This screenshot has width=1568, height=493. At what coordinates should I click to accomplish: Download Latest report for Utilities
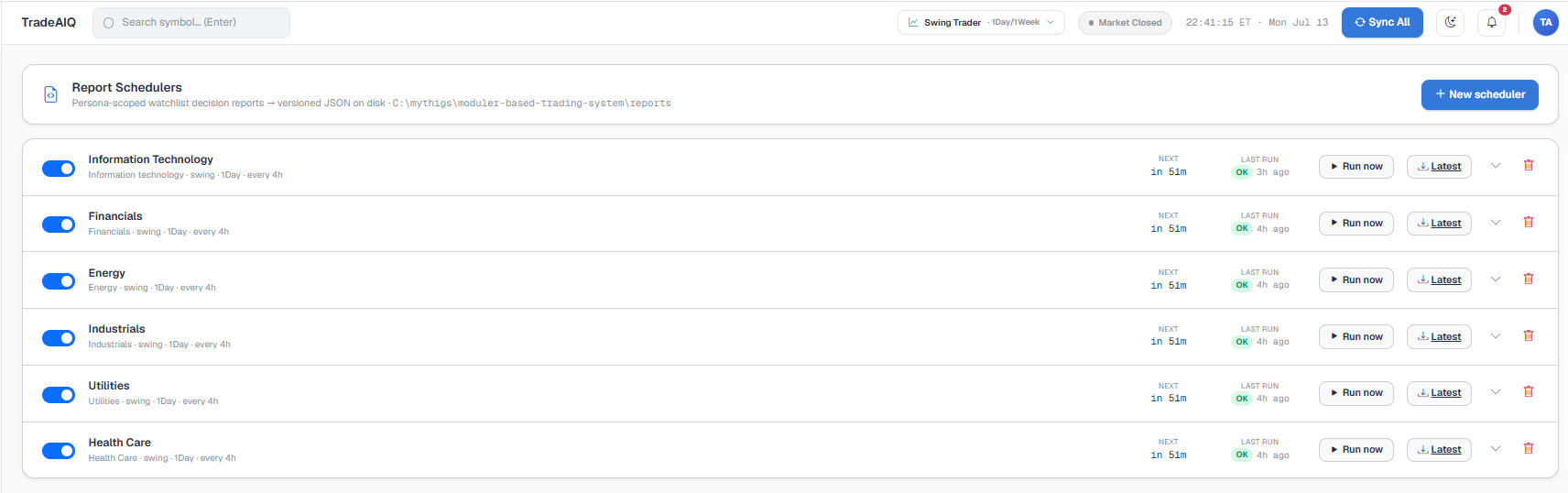(1439, 393)
